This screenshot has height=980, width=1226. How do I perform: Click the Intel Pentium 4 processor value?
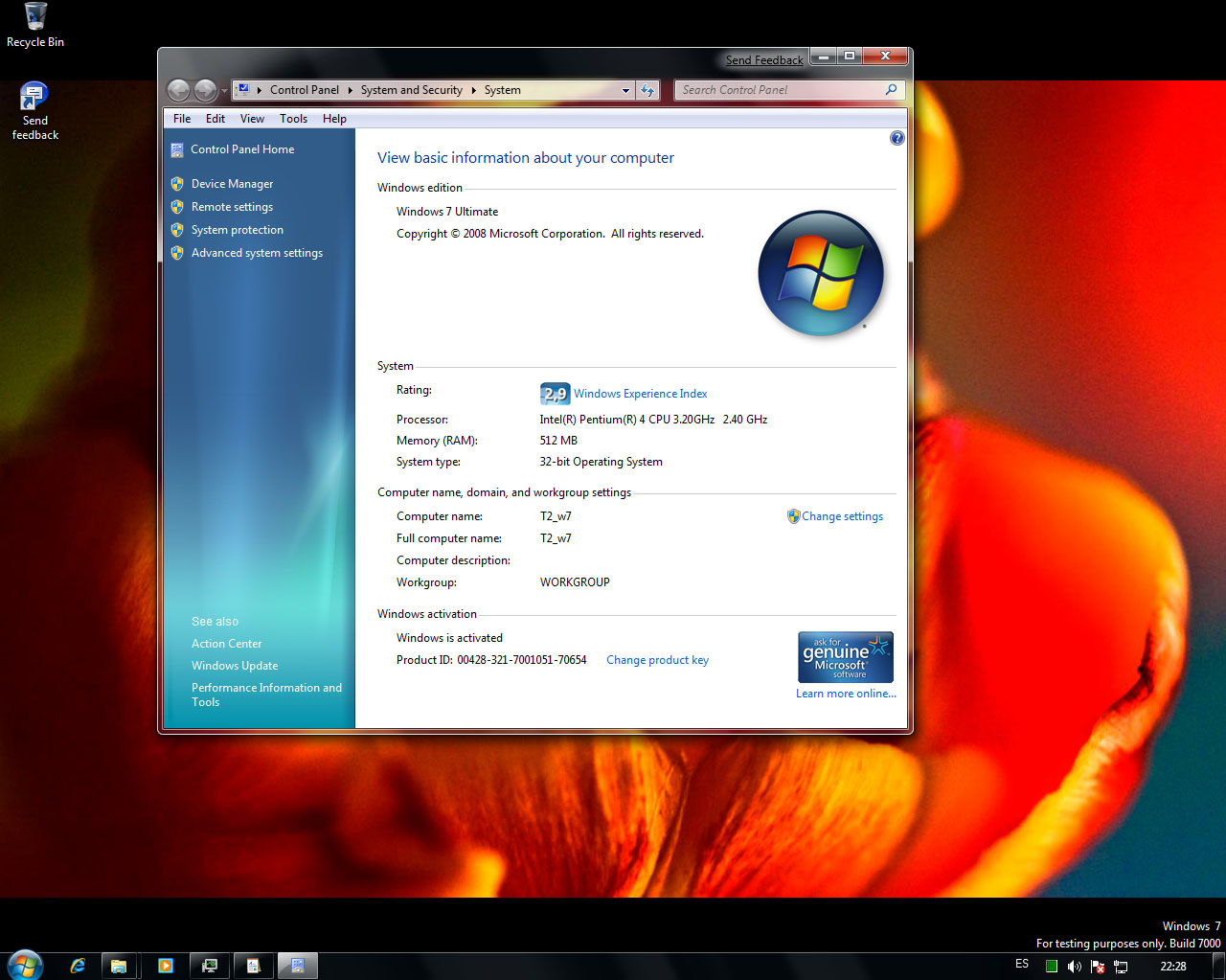coord(653,420)
